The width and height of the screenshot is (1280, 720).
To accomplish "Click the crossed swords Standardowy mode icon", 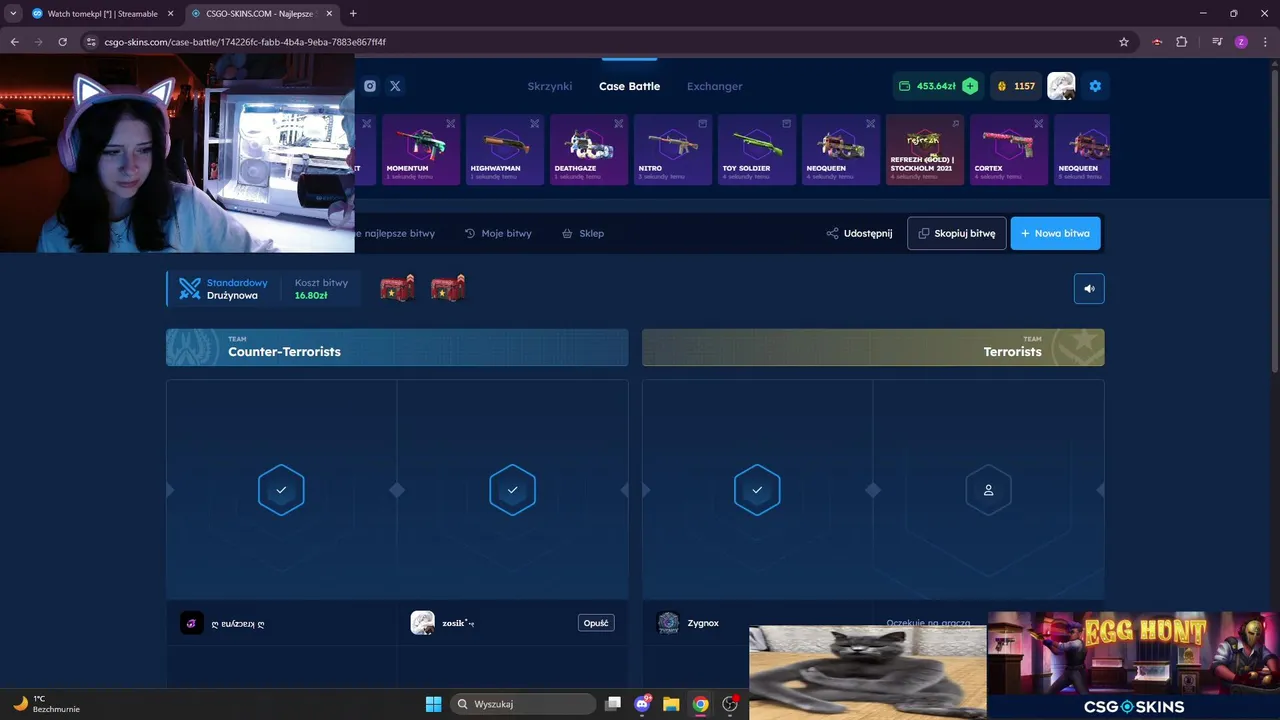I will (x=190, y=289).
